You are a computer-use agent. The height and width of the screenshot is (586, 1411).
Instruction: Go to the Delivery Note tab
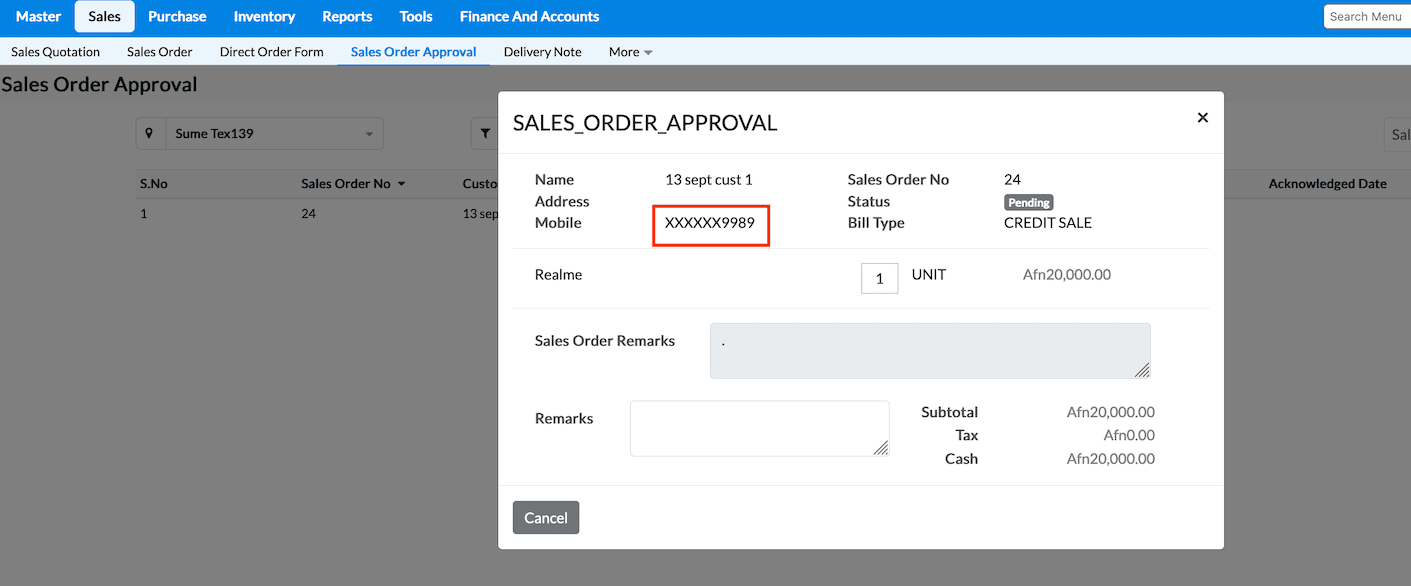coord(542,52)
